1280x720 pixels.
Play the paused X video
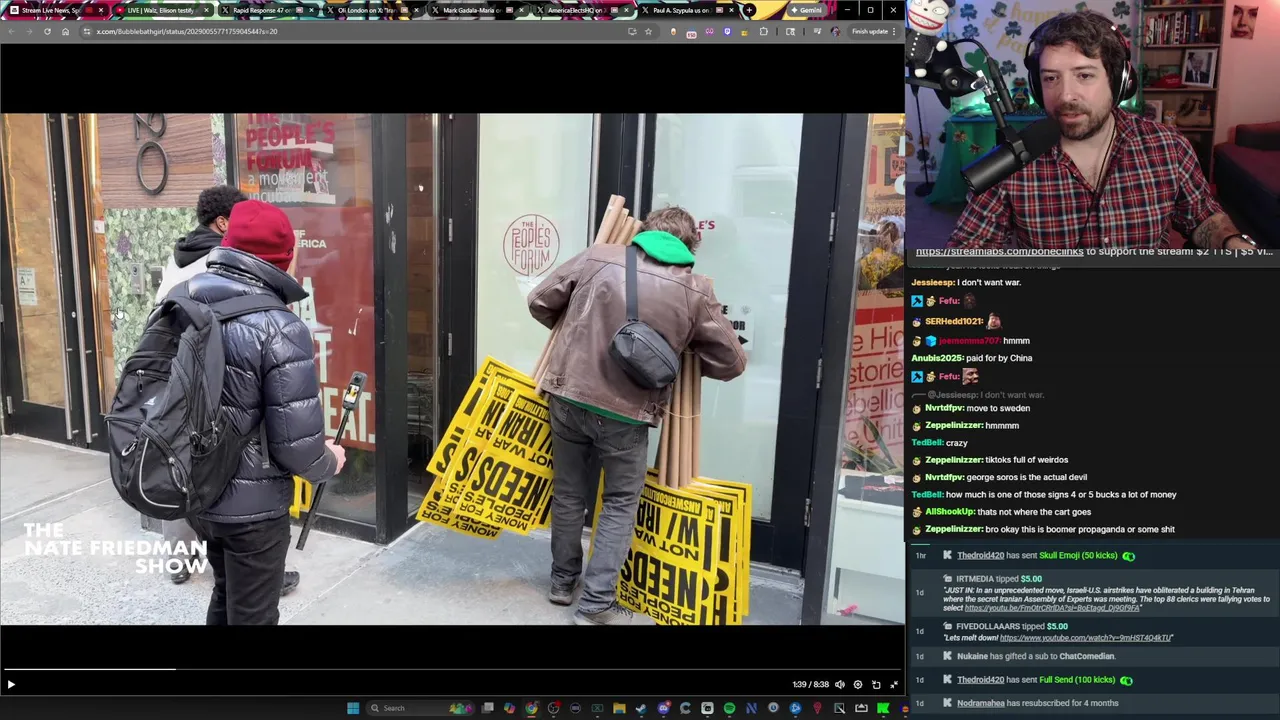tap(11, 684)
